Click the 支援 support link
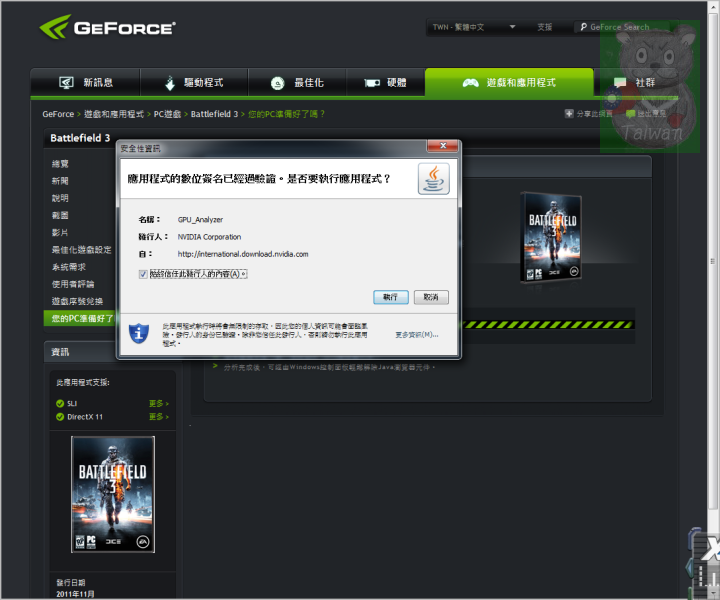Viewport: 720px width, 600px height. pyautogui.click(x=545, y=27)
